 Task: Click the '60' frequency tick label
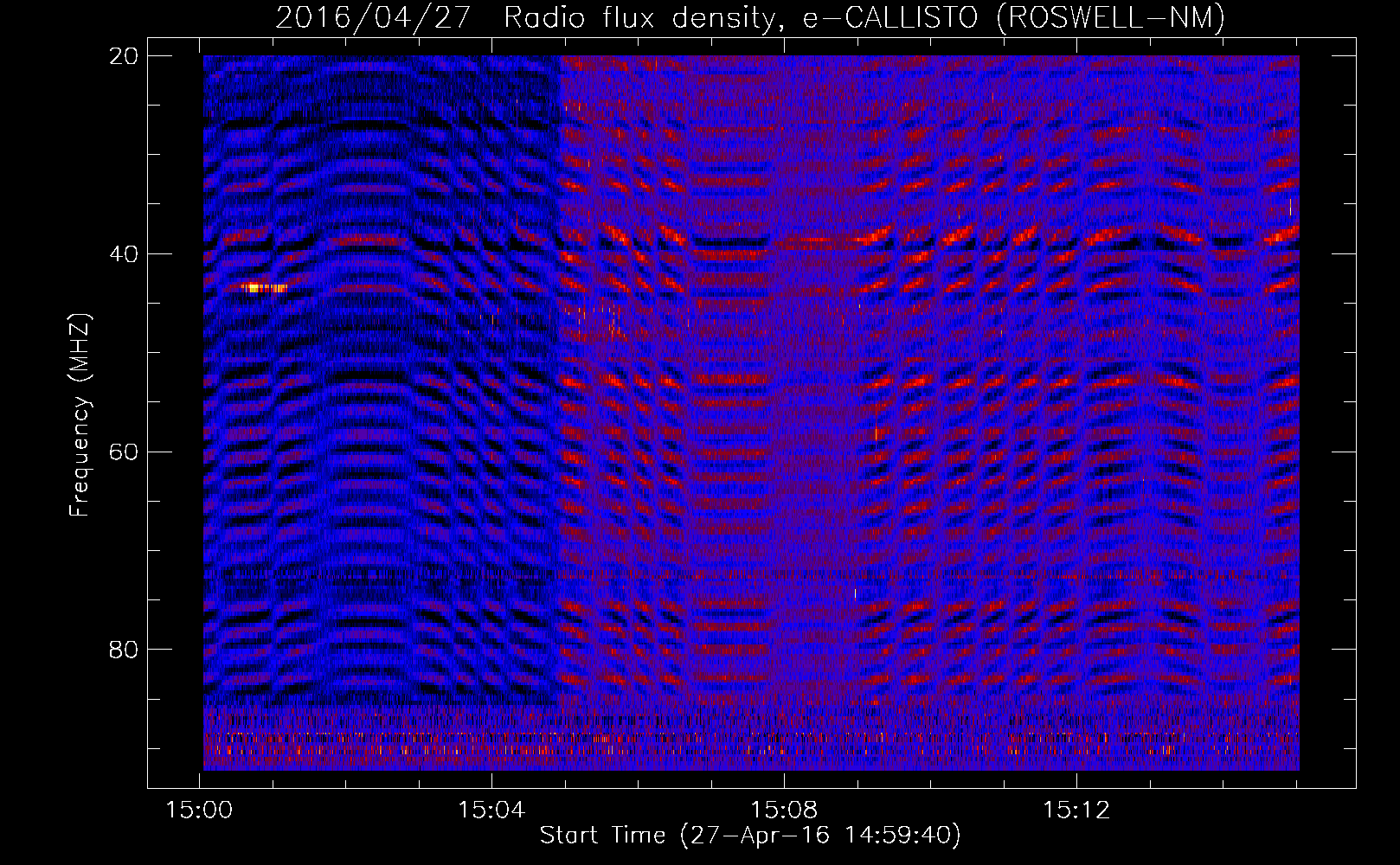[124, 452]
